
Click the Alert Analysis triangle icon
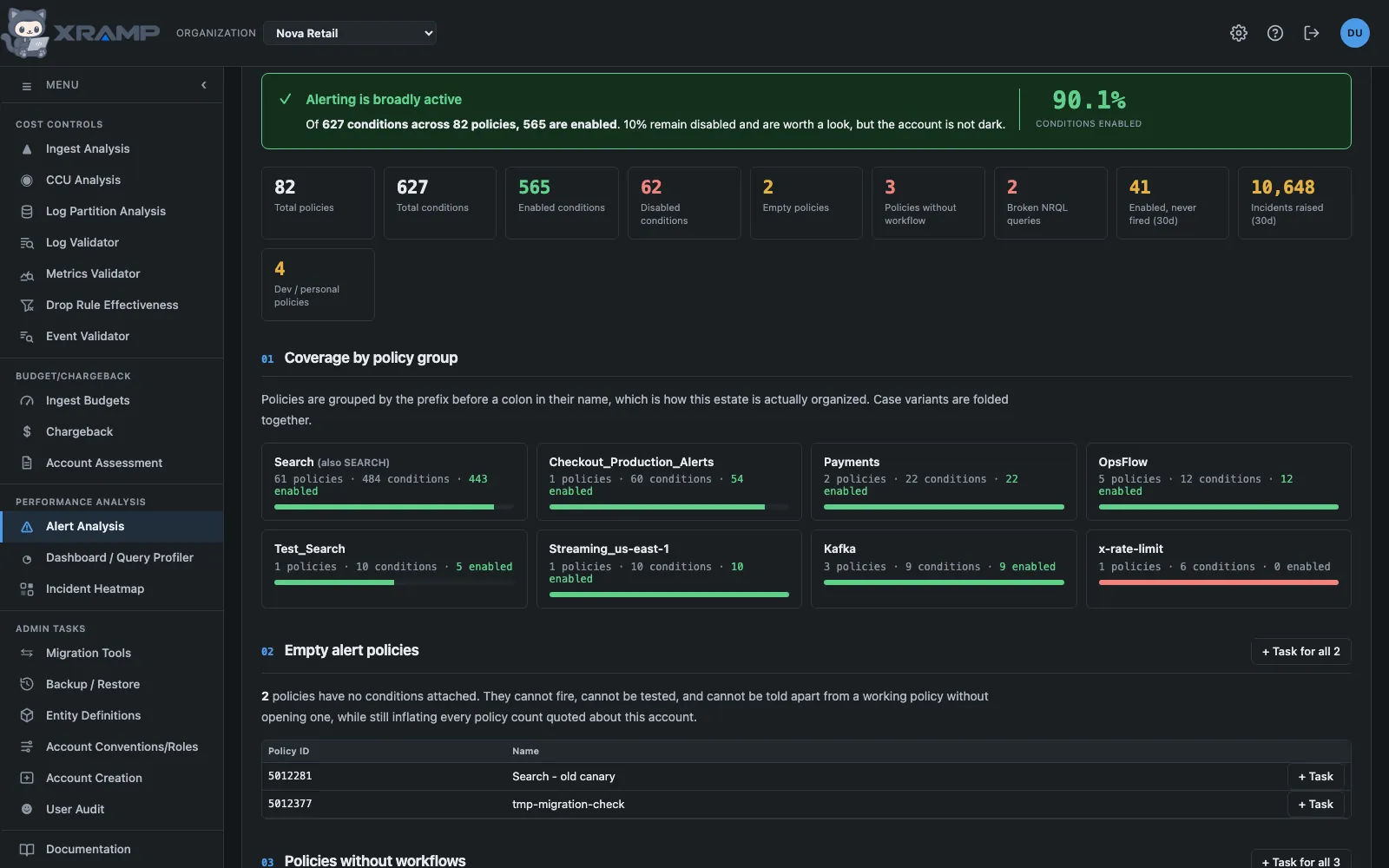coord(27,527)
